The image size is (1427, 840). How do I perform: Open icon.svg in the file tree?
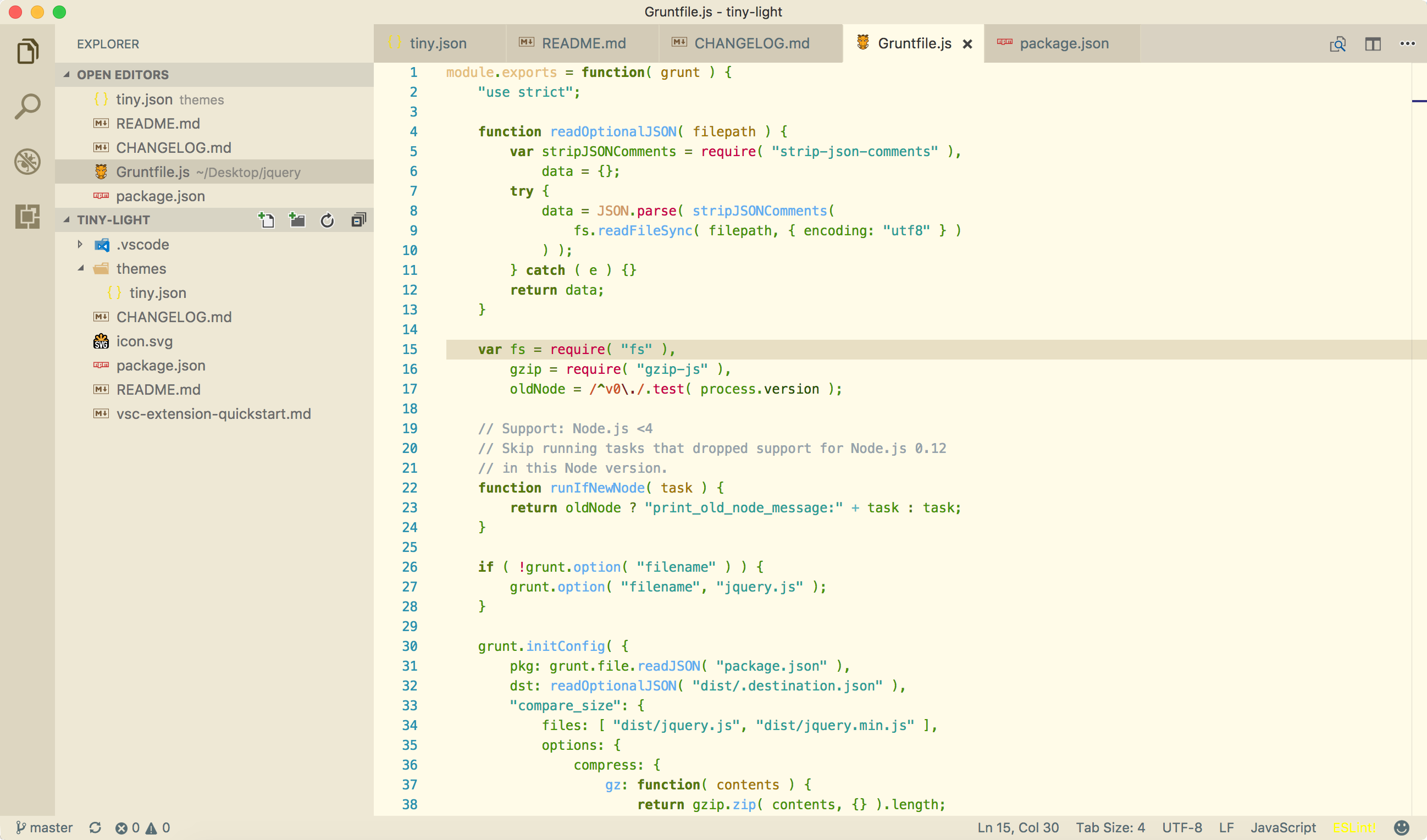214,341
